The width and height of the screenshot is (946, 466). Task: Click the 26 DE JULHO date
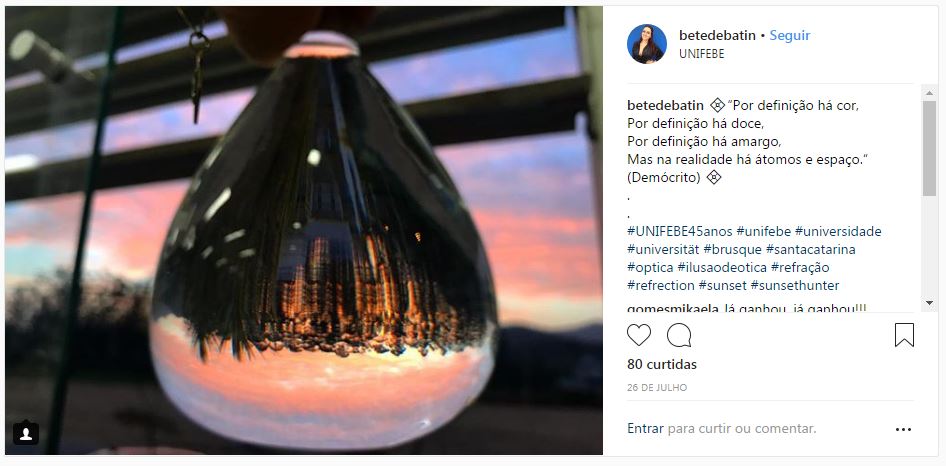point(657,388)
